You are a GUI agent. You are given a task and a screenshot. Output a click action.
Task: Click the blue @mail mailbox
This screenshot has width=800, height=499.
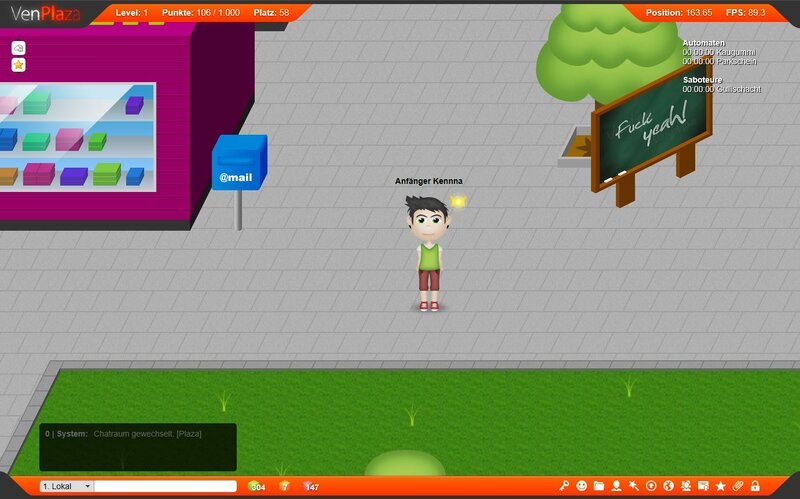pyautogui.click(x=239, y=162)
